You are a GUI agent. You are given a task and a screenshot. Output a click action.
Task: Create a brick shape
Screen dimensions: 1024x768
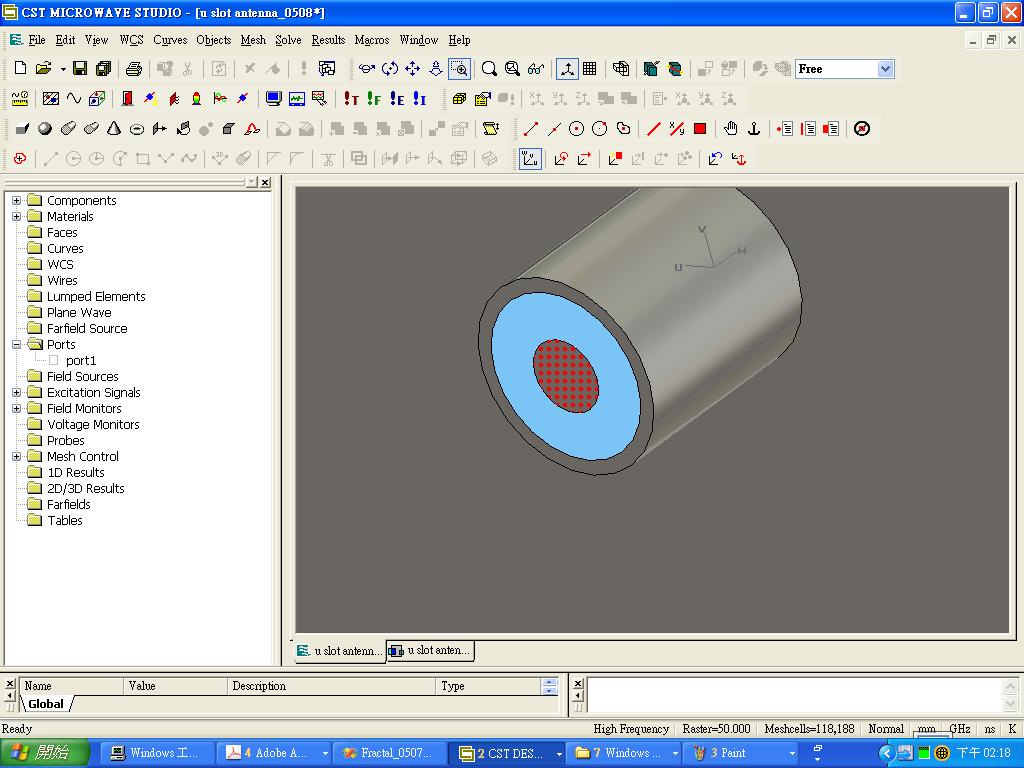tap(22, 129)
